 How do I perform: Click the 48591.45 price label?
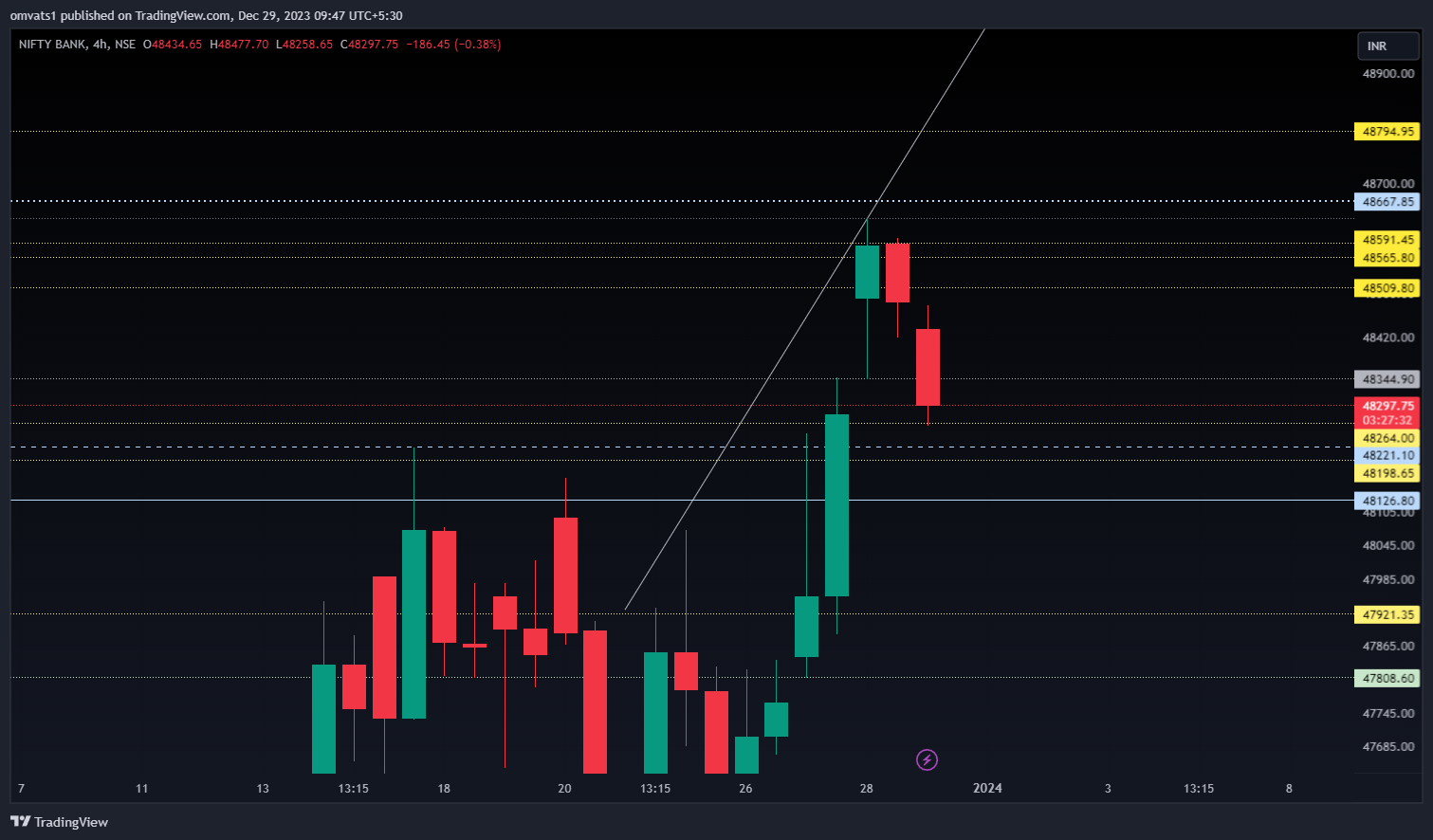1387,240
